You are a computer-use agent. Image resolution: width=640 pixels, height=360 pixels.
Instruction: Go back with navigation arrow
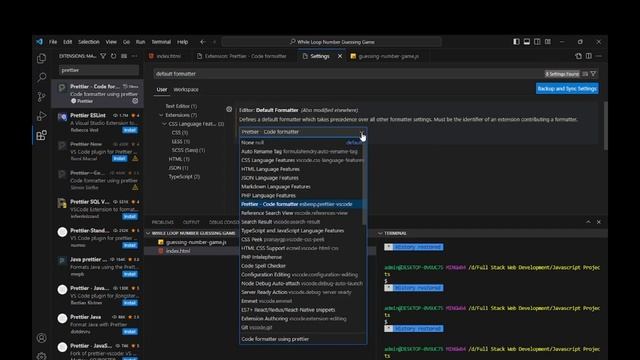(203, 42)
